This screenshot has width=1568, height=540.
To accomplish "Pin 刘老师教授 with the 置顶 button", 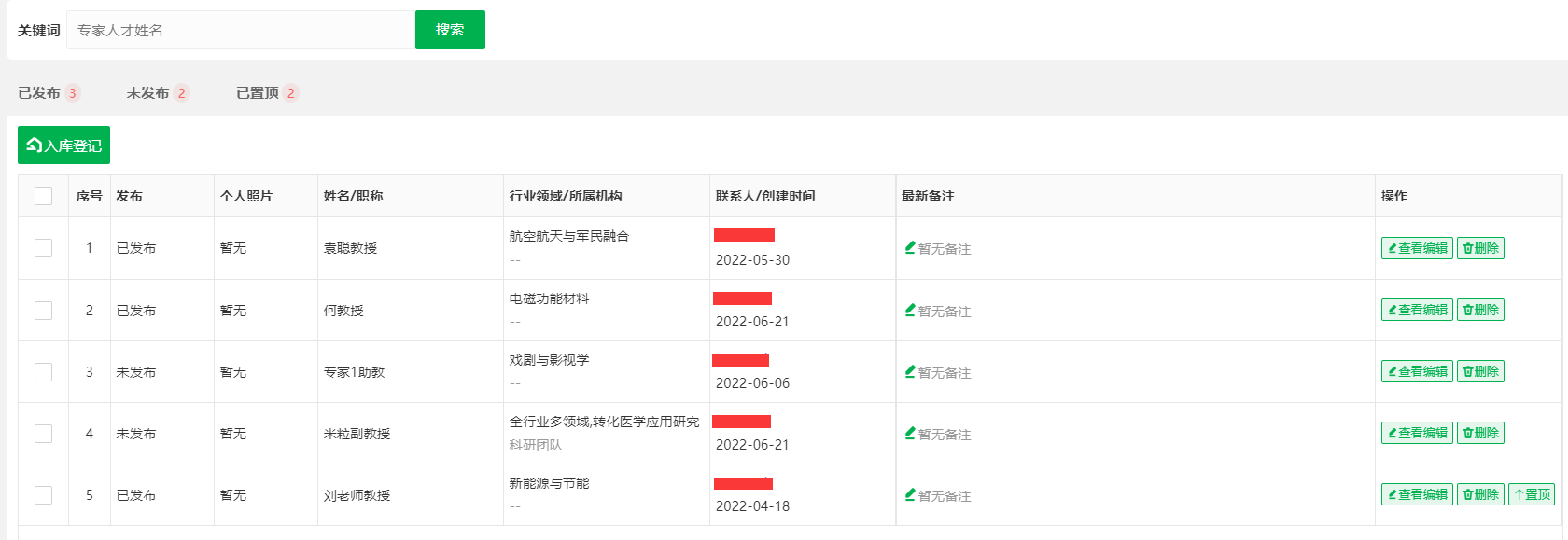I will click(x=1532, y=494).
